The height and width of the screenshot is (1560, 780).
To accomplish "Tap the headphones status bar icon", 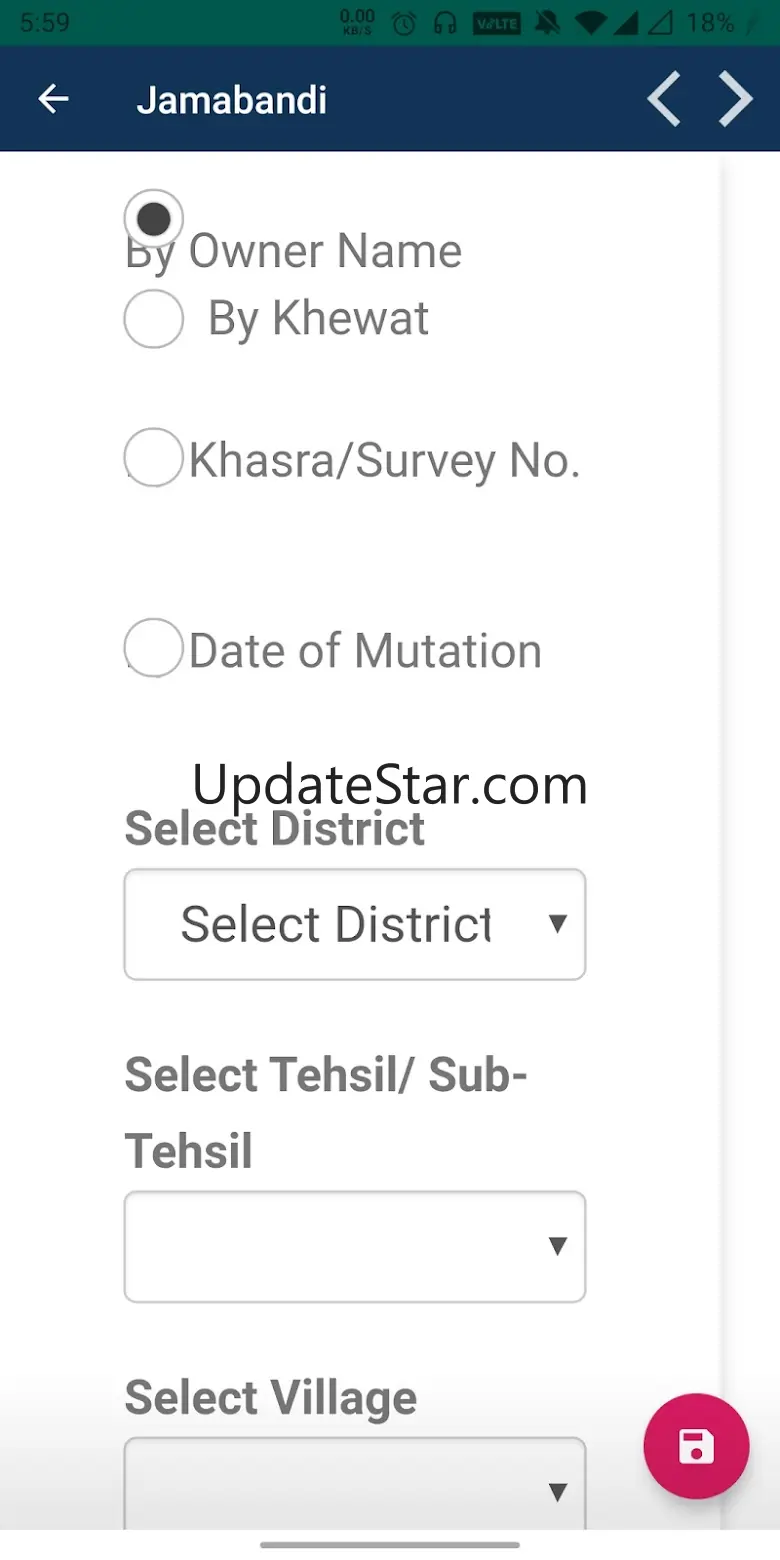I will [445, 23].
